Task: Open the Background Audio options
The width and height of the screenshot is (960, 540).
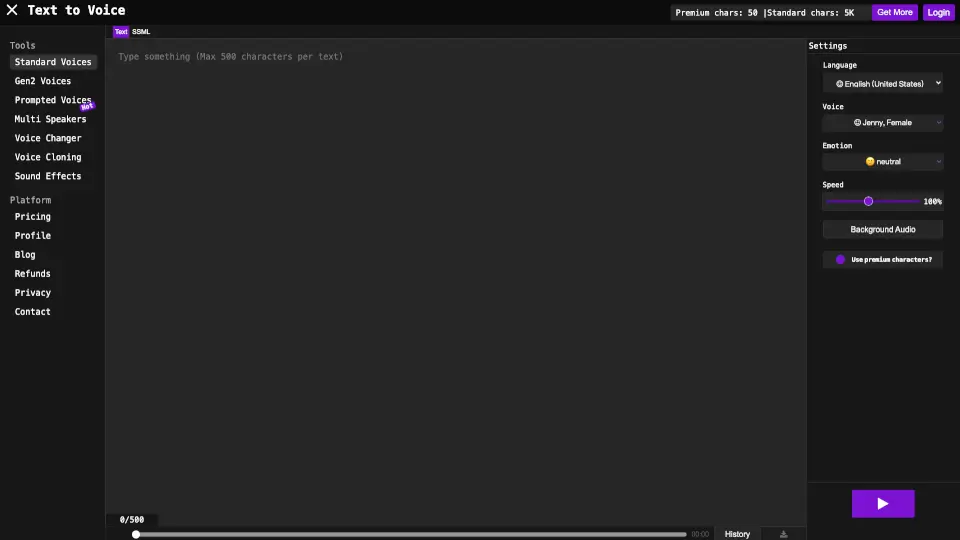Action: (x=882, y=230)
